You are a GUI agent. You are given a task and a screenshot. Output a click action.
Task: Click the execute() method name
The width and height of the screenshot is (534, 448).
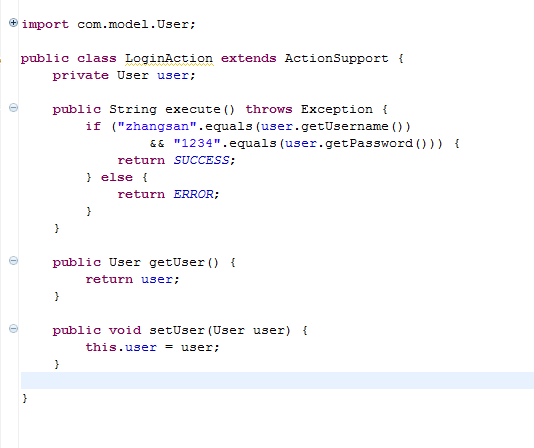click(x=200, y=109)
